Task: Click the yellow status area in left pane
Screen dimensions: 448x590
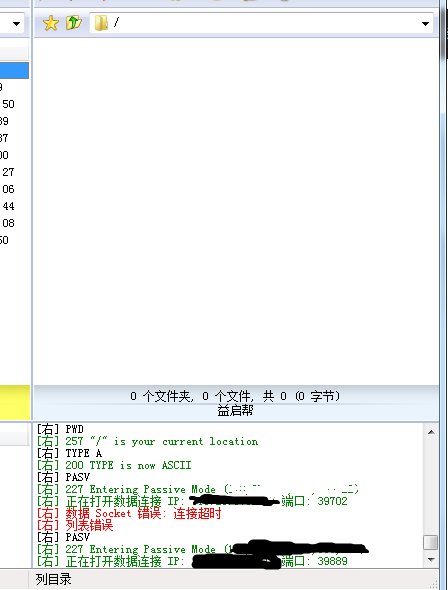Action: pyautogui.click(x=15, y=402)
